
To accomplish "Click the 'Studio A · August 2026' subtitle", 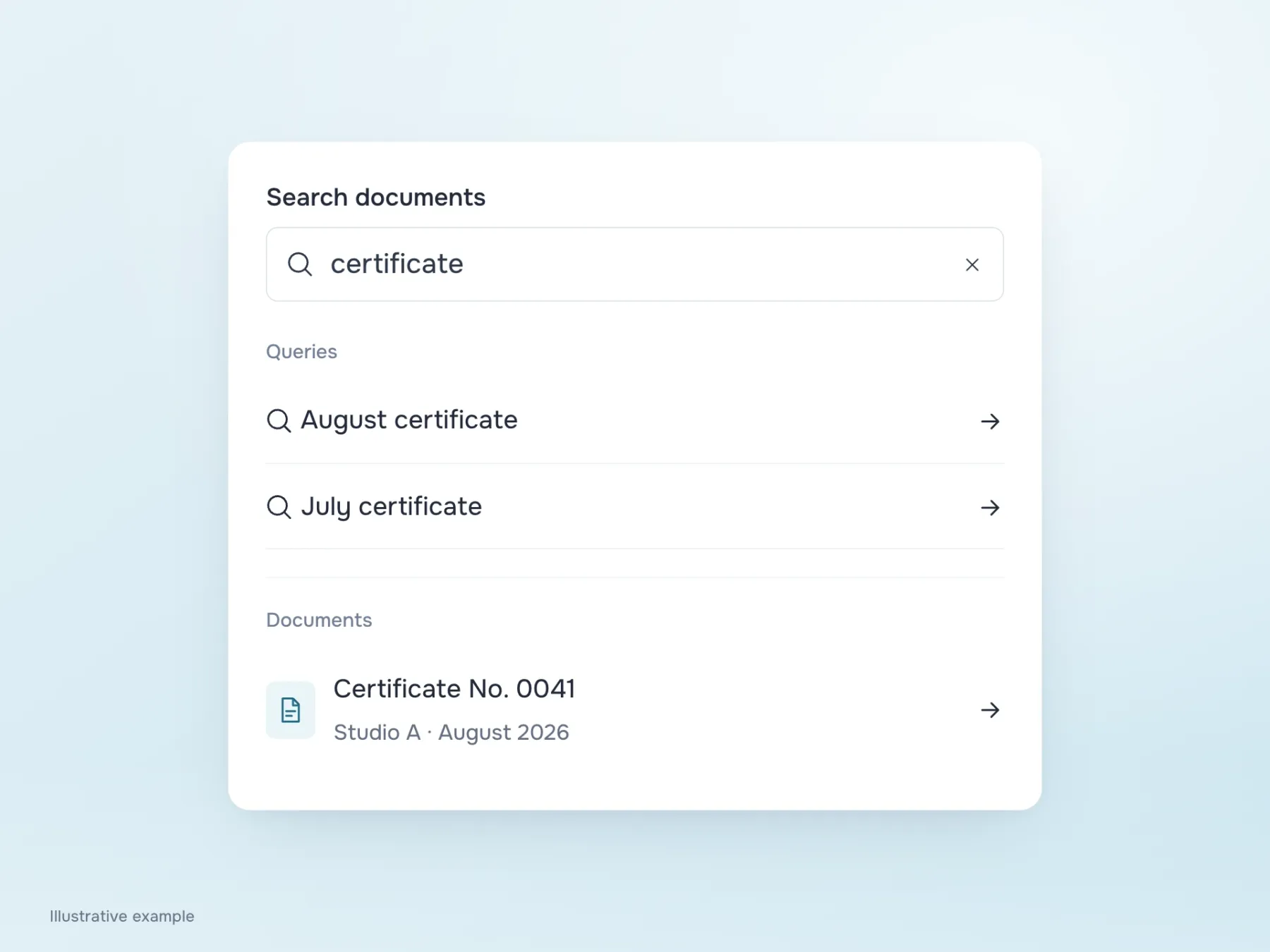I will tap(452, 733).
